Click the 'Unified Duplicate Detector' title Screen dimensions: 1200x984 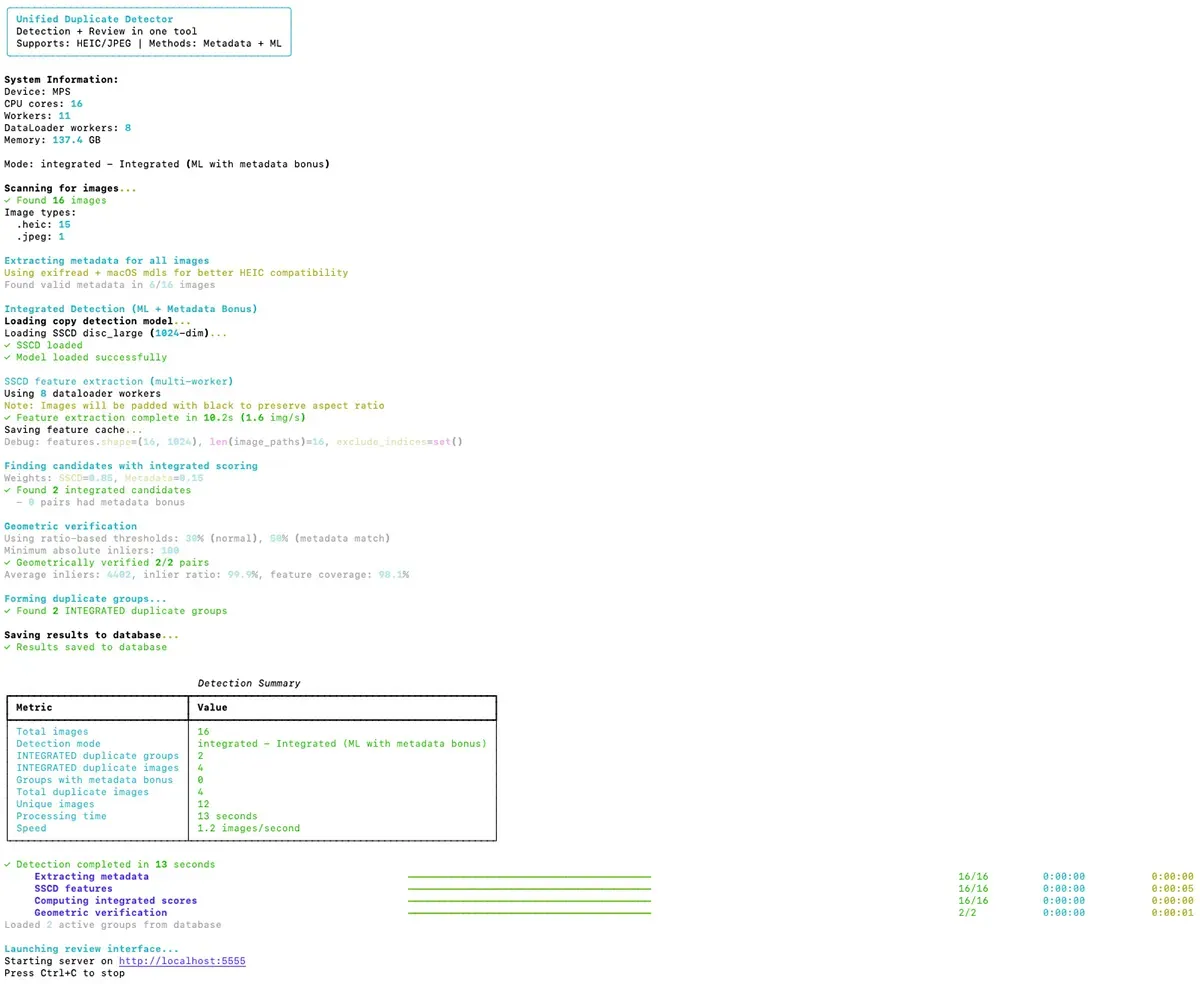coord(94,19)
